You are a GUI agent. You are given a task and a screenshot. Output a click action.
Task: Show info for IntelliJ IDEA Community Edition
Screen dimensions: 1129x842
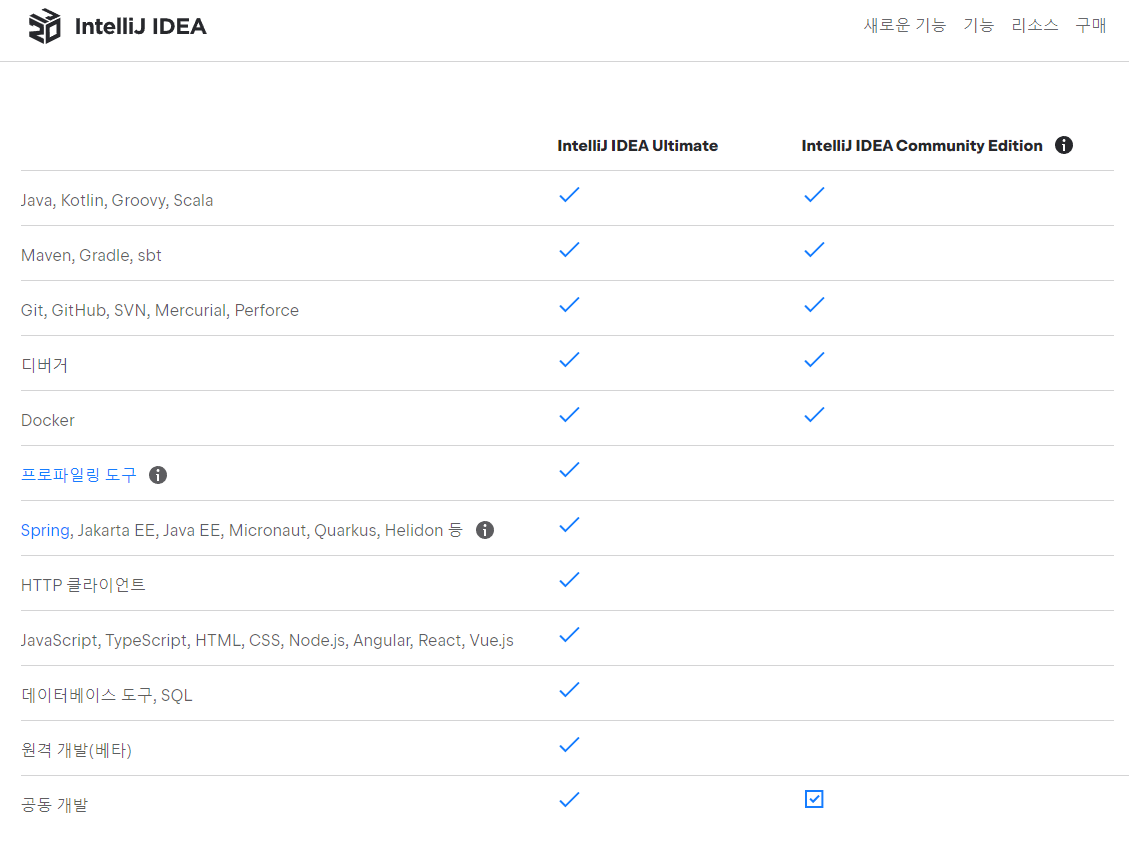point(1063,145)
